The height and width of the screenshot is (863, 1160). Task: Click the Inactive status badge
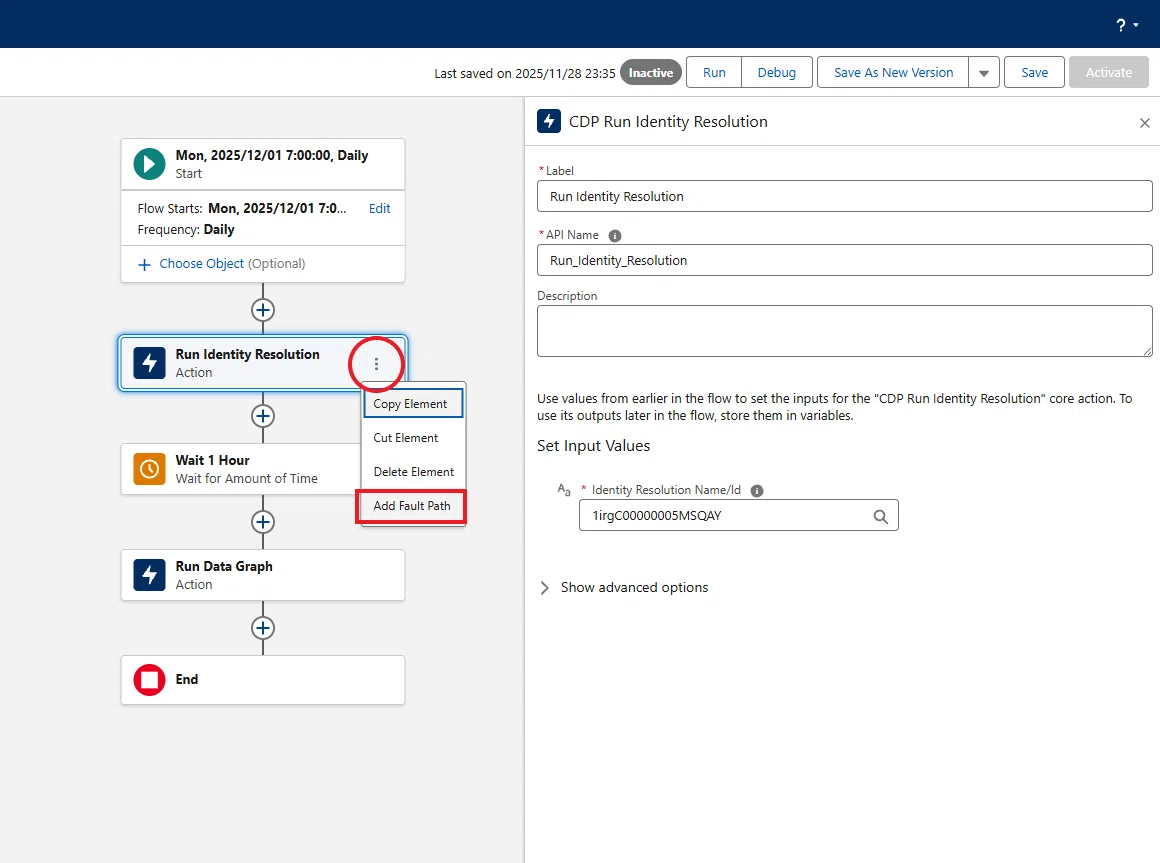click(650, 72)
